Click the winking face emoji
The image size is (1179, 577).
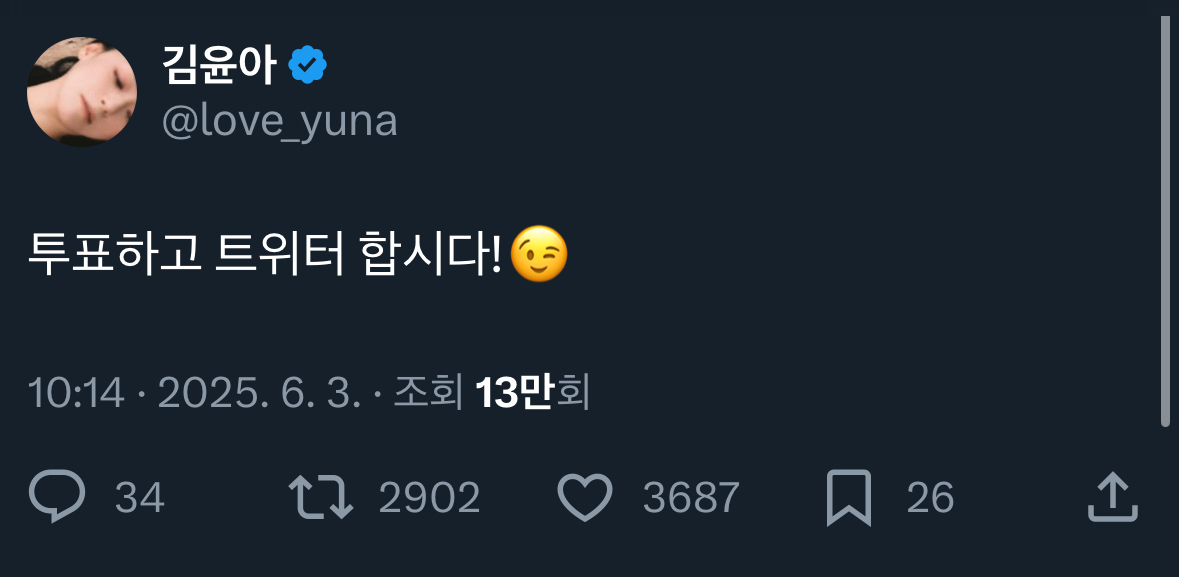coord(539,255)
